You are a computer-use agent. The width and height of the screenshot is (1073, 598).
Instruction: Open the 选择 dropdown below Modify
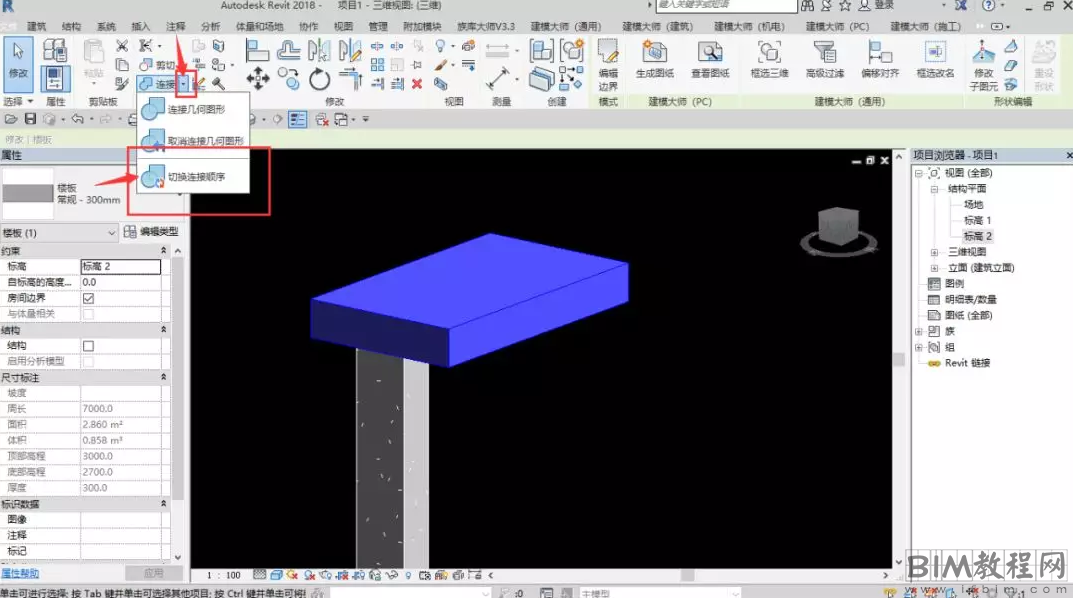point(18,101)
